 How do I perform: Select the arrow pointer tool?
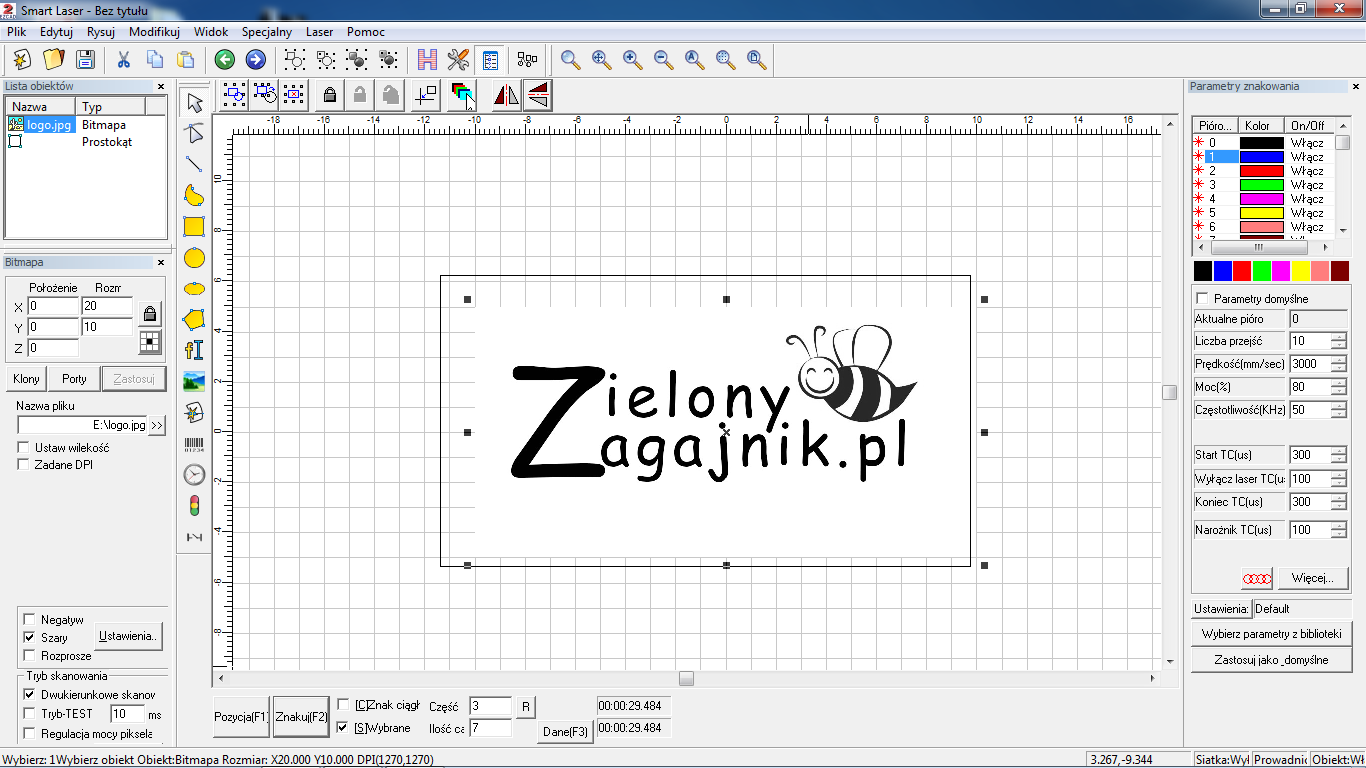coord(194,103)
